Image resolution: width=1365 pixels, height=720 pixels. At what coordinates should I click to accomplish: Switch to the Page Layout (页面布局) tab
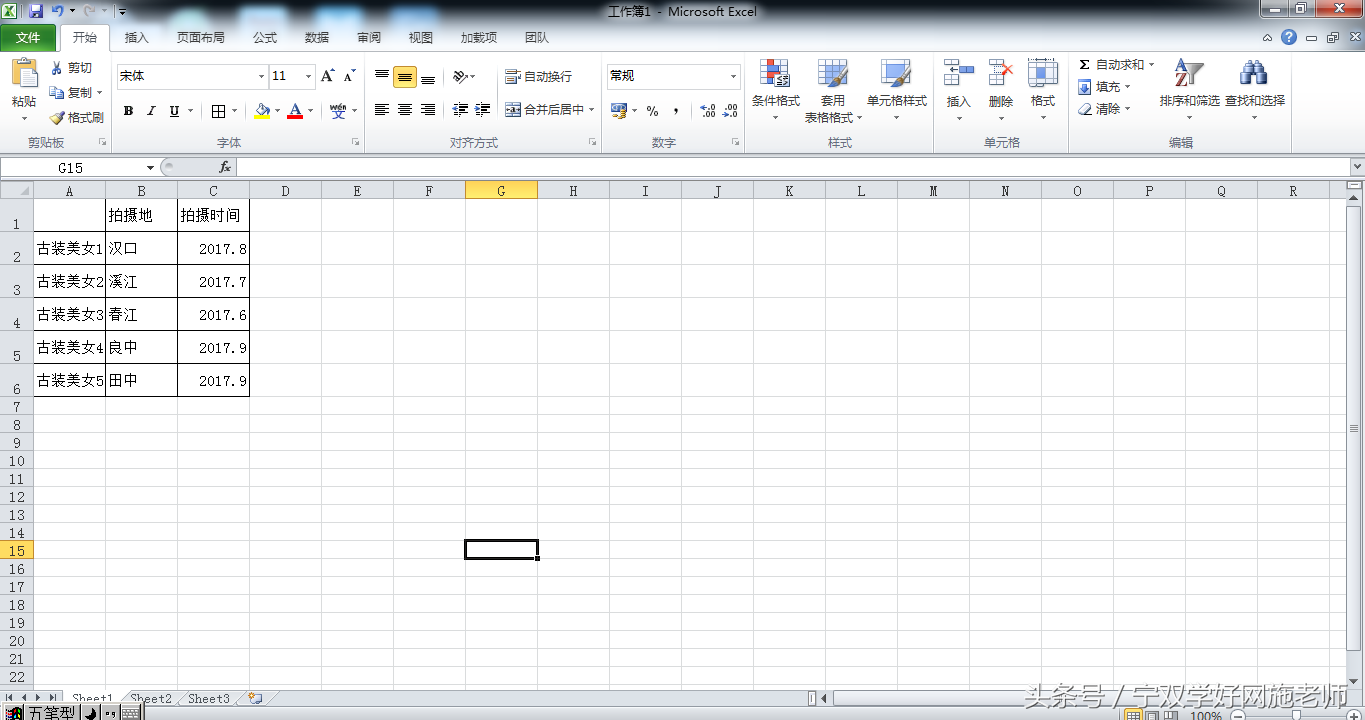point(201,38)
